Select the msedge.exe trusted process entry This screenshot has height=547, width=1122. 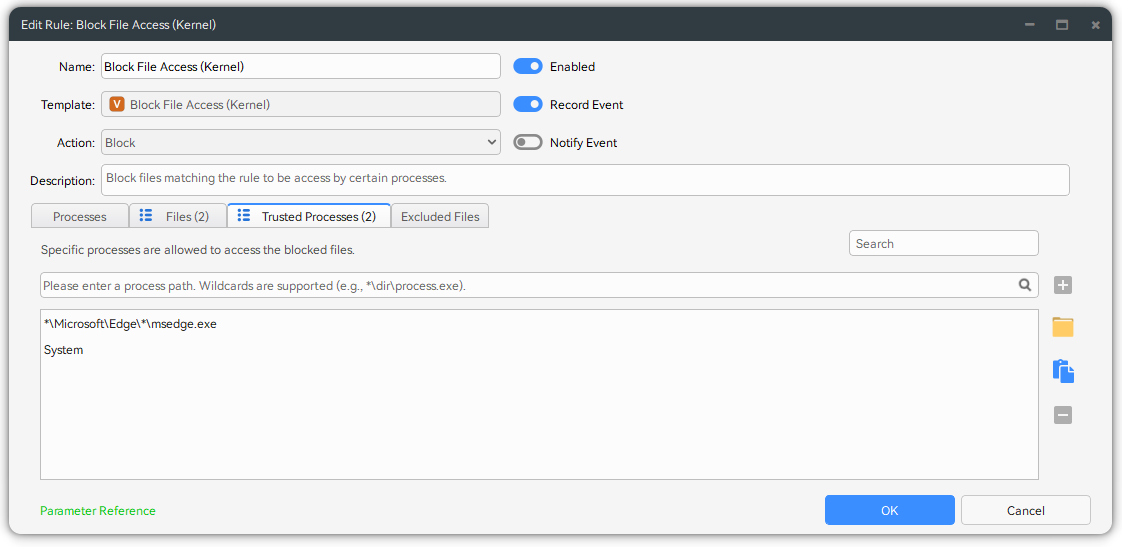tap(130, 324)
